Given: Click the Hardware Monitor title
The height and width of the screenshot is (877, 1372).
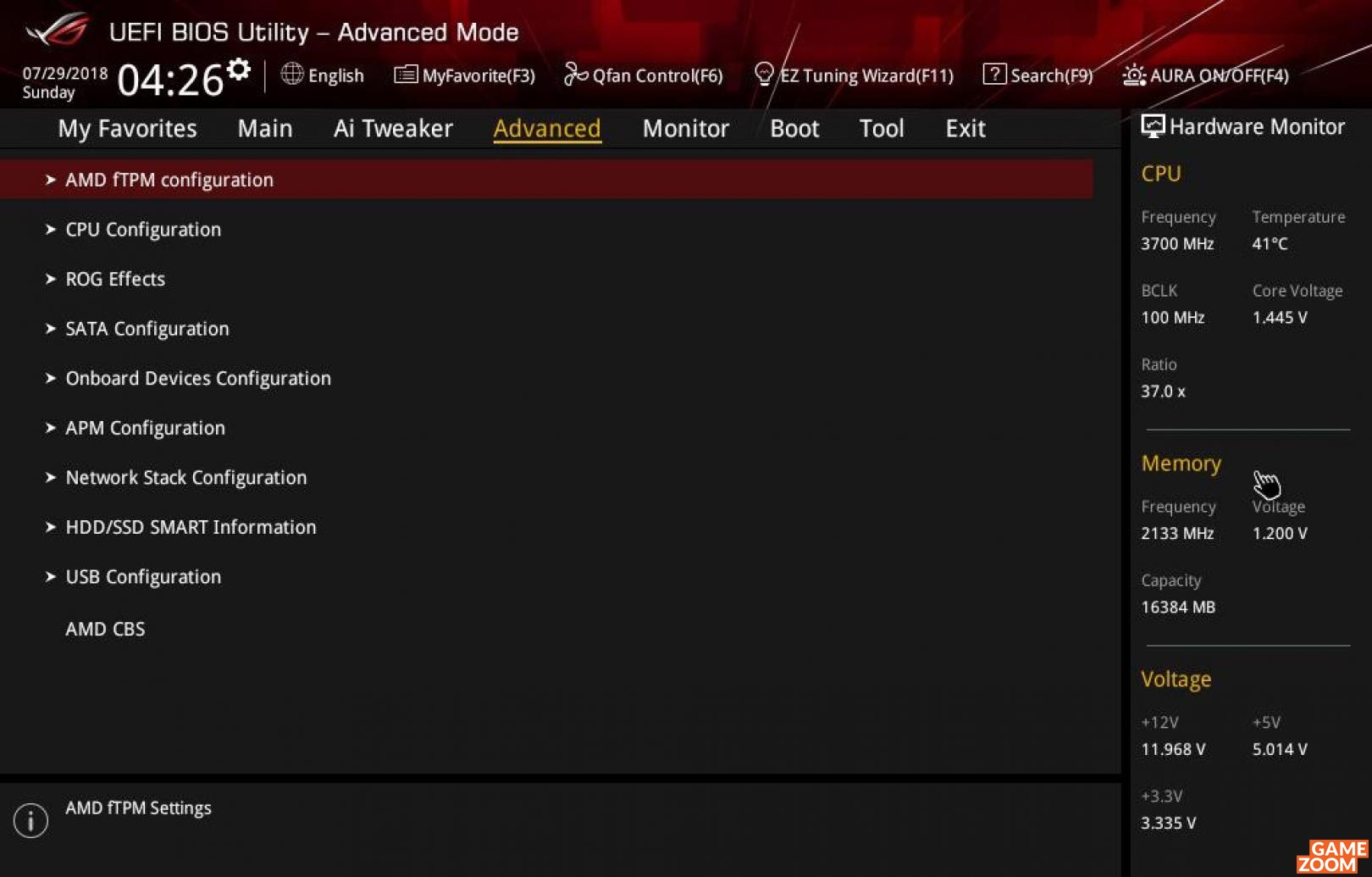Looking at the screenshot, I should click(x=1257, y=126).
